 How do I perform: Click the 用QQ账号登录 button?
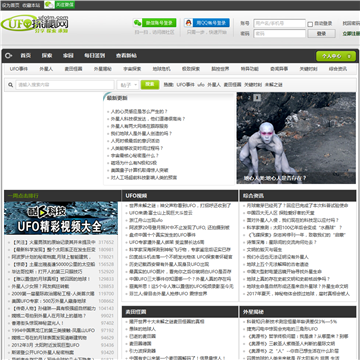[x=211, y=23]
